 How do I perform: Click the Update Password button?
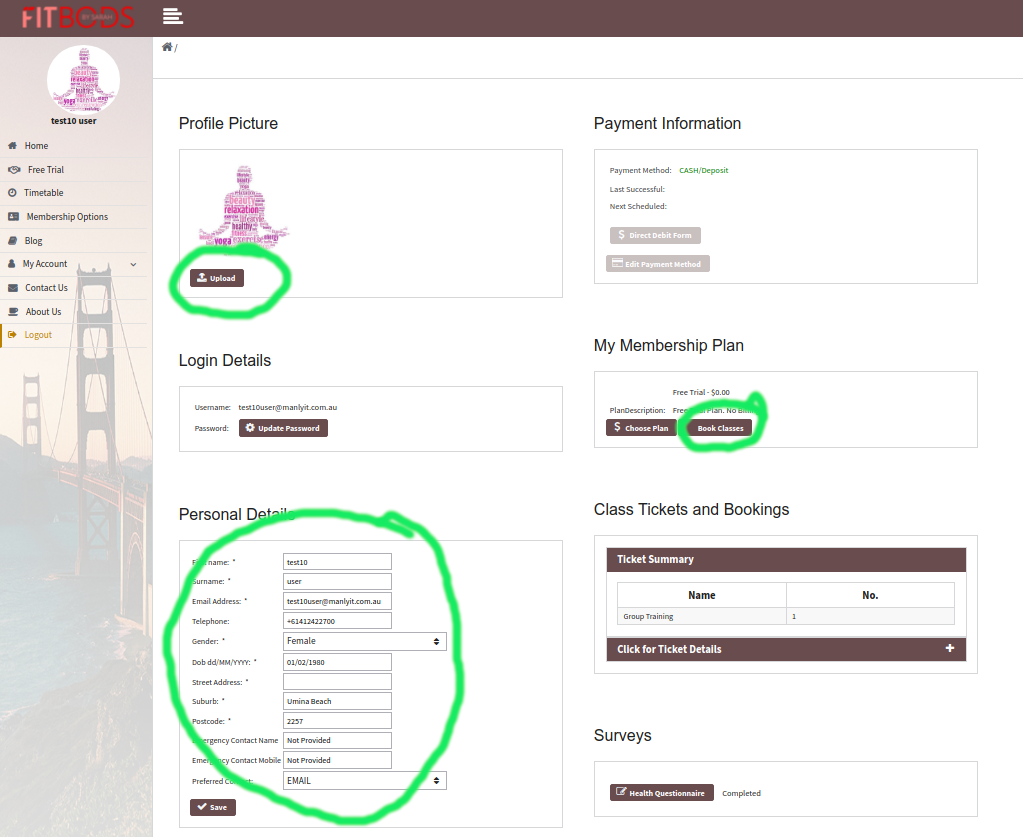coord(283,428)
